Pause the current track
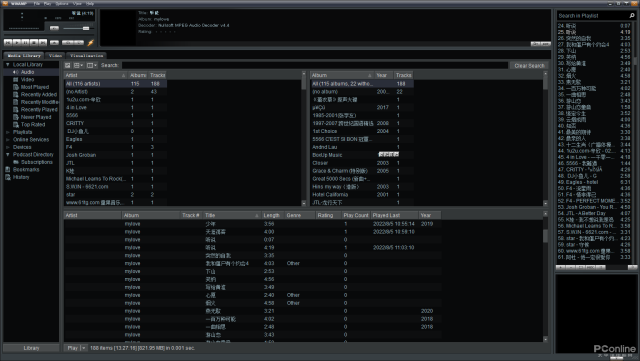Image resolution: width=640 pixels, height=361 pixels. pyautogui.click(x=25, y=42)
